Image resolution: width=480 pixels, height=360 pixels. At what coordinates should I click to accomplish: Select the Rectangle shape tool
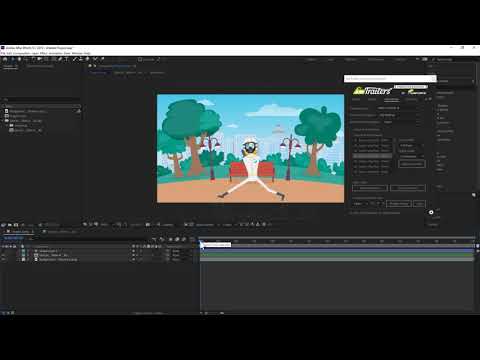pos(53,59)
